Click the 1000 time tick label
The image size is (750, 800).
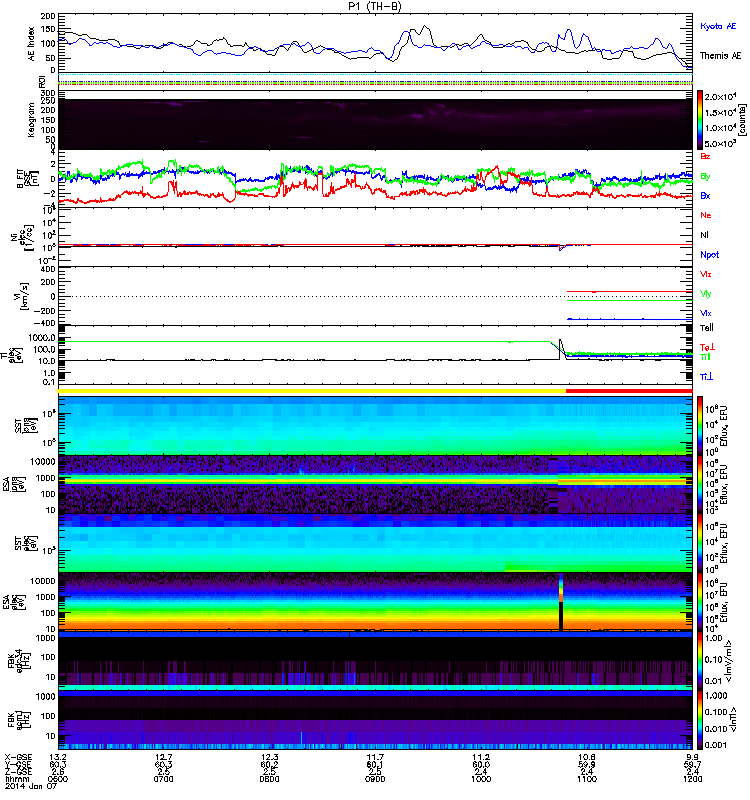pos(481,779)
